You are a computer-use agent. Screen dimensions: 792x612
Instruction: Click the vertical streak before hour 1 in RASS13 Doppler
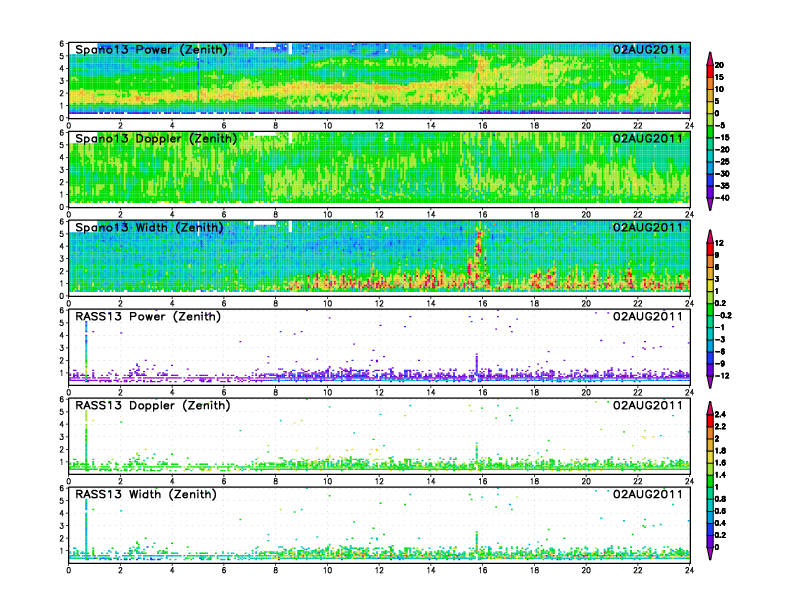tap(86, 438)
